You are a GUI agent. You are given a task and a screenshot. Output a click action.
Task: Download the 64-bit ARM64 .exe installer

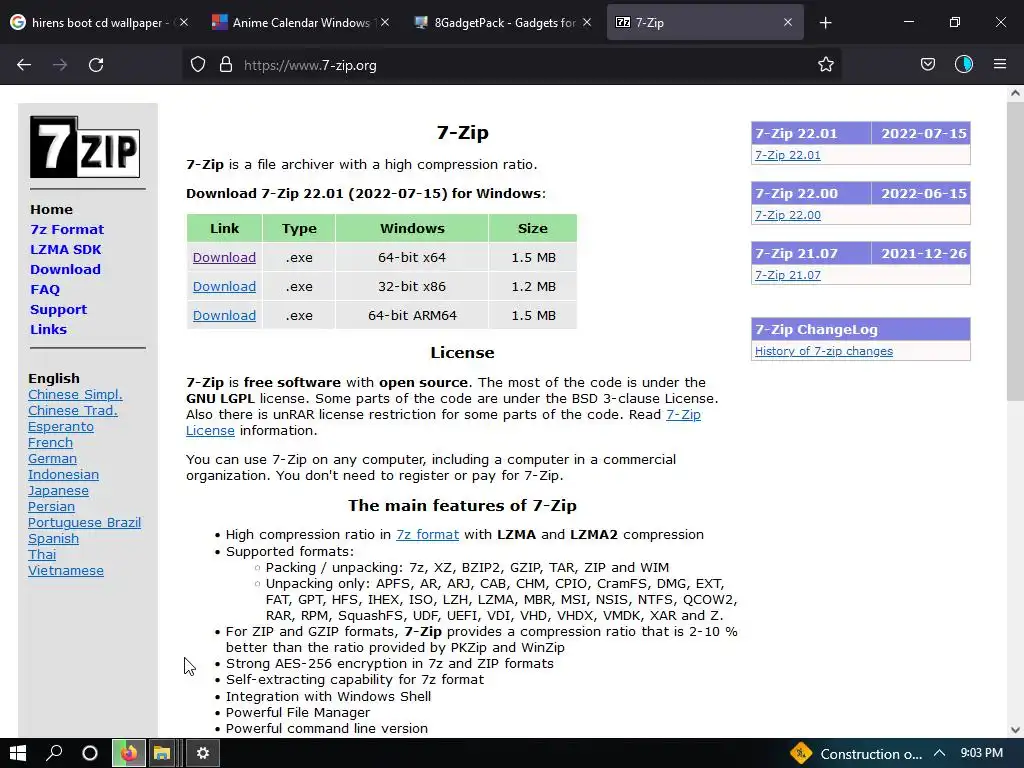[x=224, y=315]
